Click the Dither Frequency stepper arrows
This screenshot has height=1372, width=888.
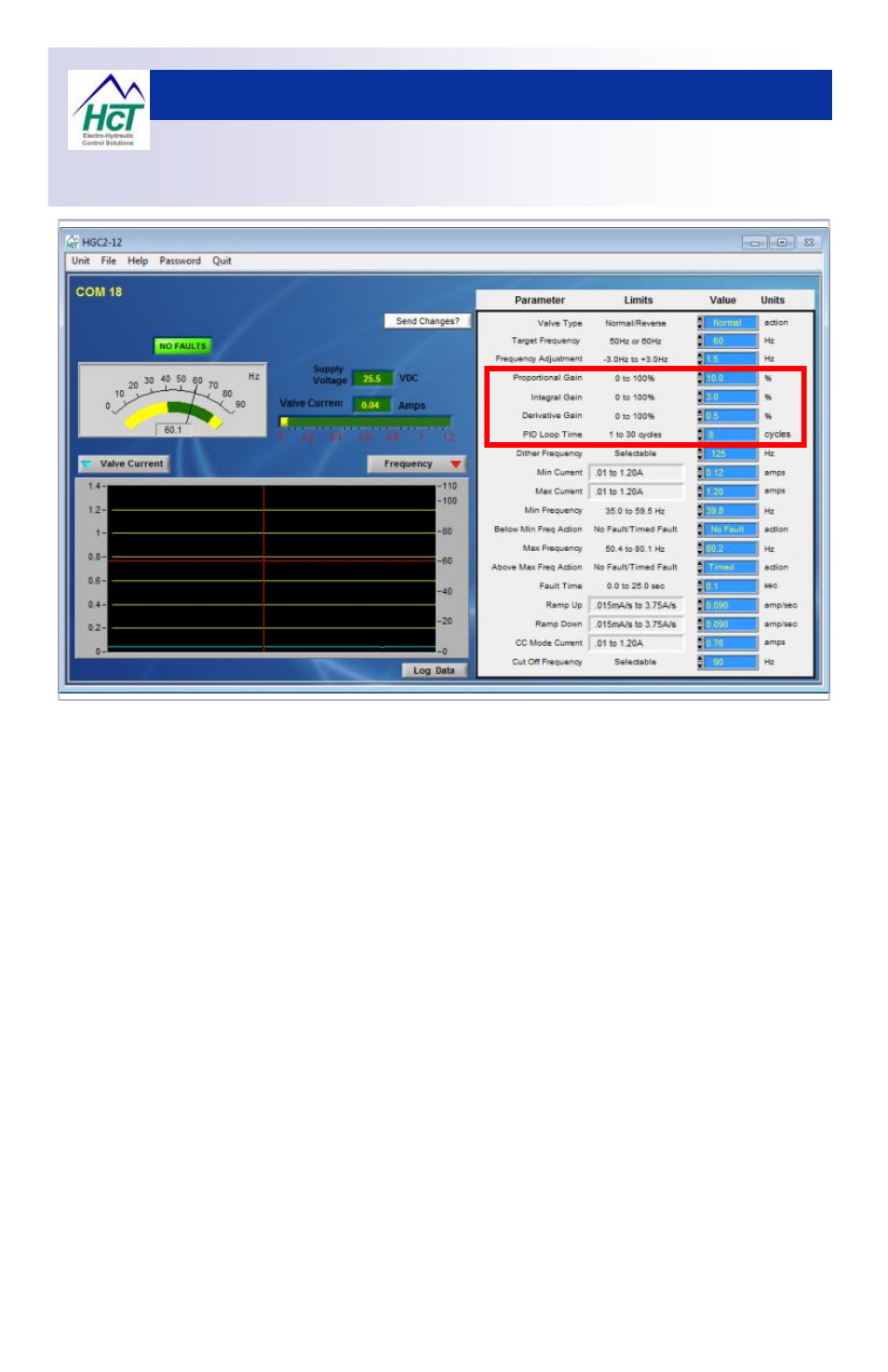(x=700, y=454)
